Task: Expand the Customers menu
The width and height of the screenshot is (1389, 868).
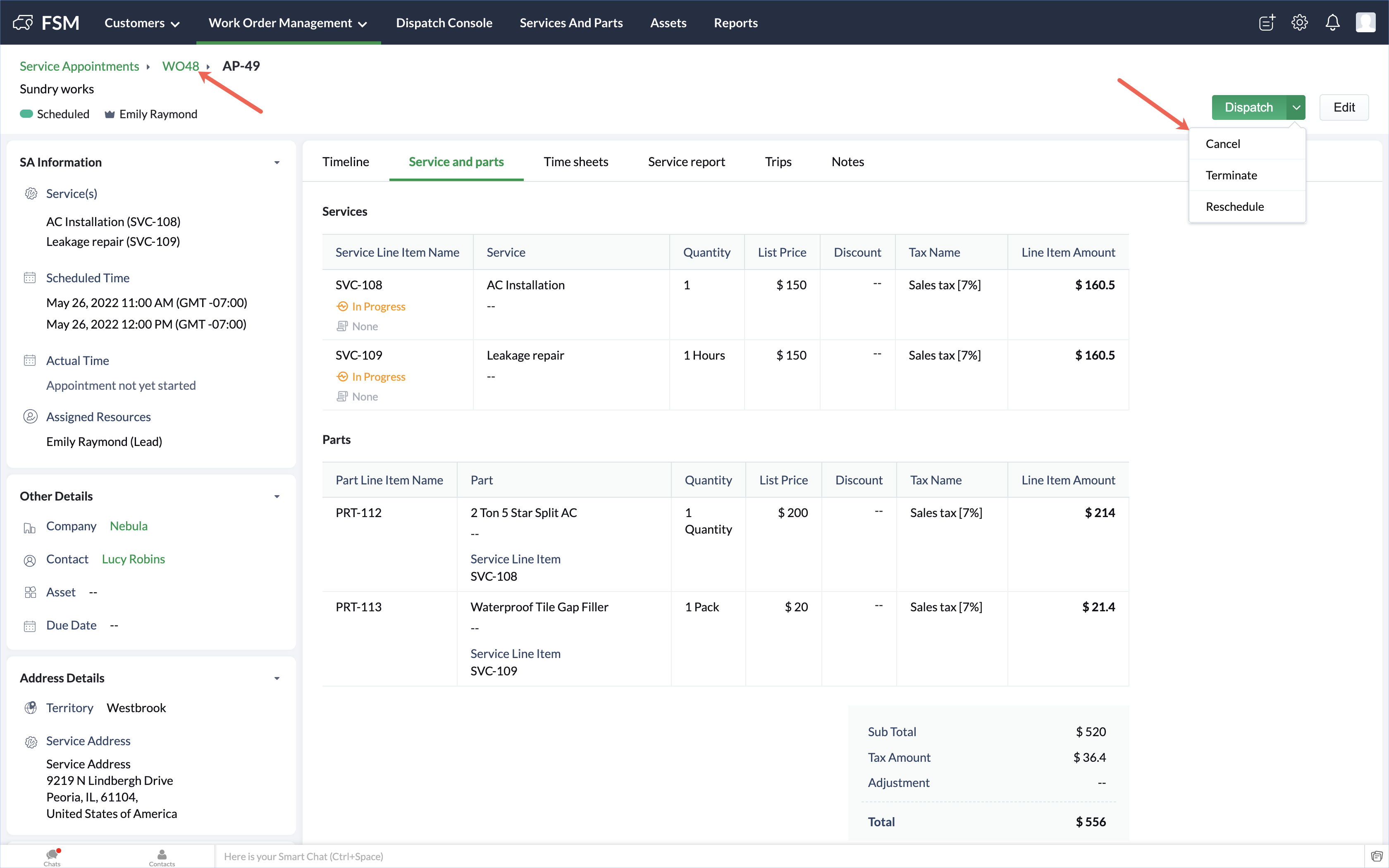Action: point(142,23)
